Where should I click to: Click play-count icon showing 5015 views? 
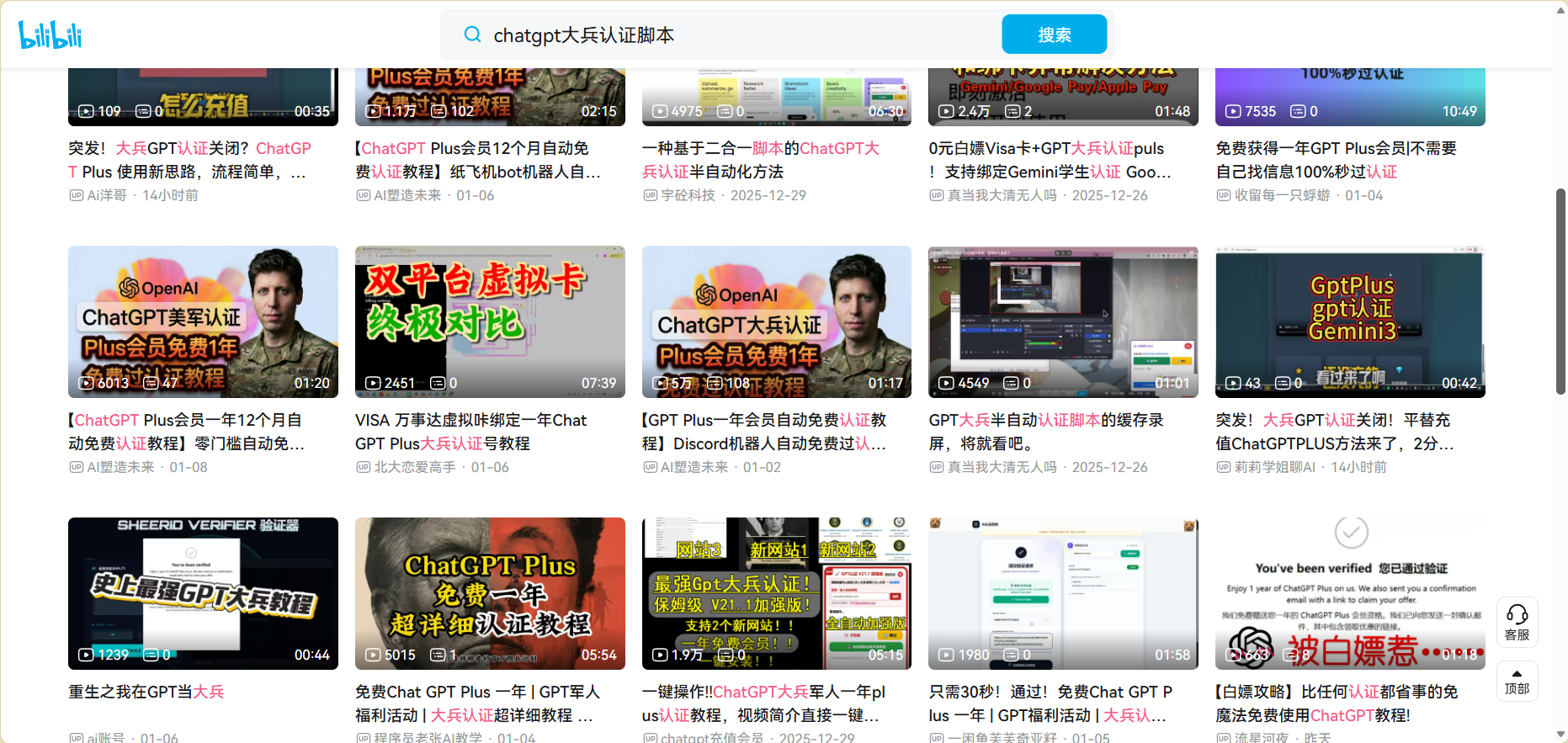pos(373,655)
